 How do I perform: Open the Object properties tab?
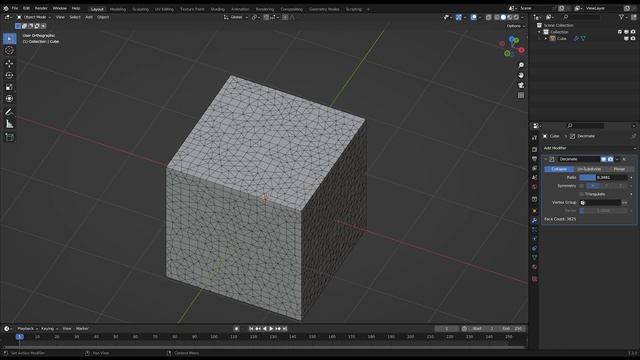tap(534, 211)
